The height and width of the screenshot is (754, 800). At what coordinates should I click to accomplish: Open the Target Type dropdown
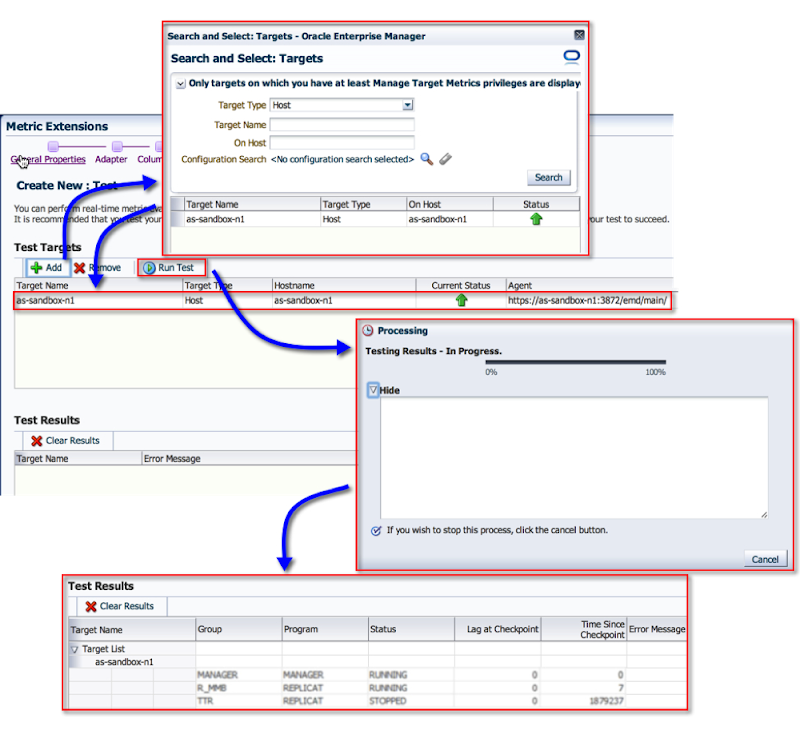[x=407, y=105]
